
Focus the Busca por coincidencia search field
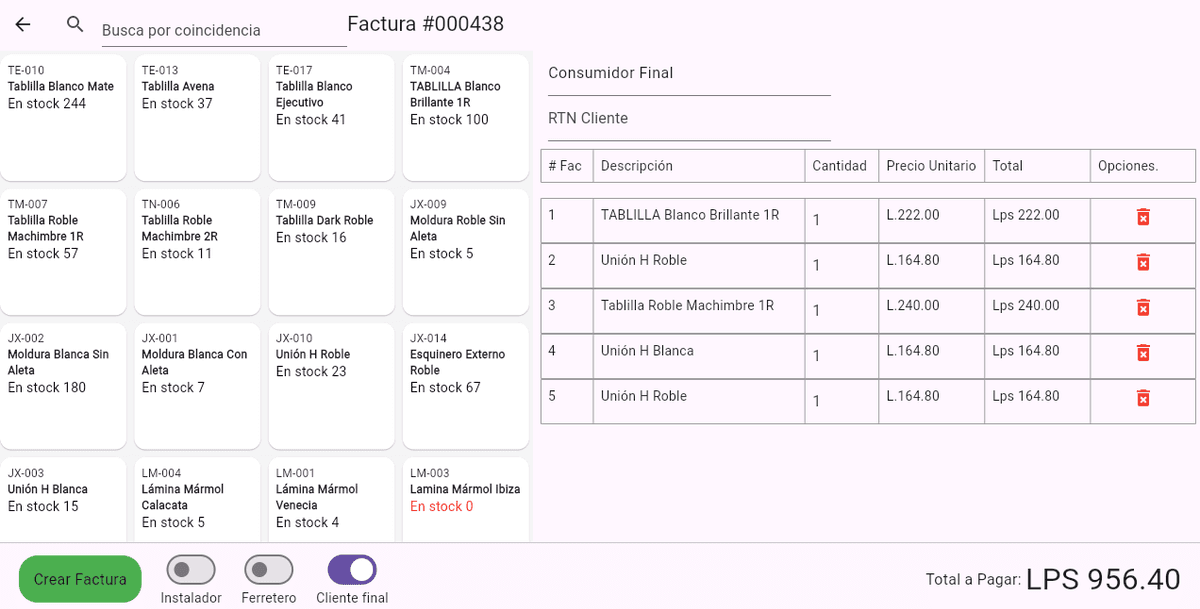[x=223, y=31]
